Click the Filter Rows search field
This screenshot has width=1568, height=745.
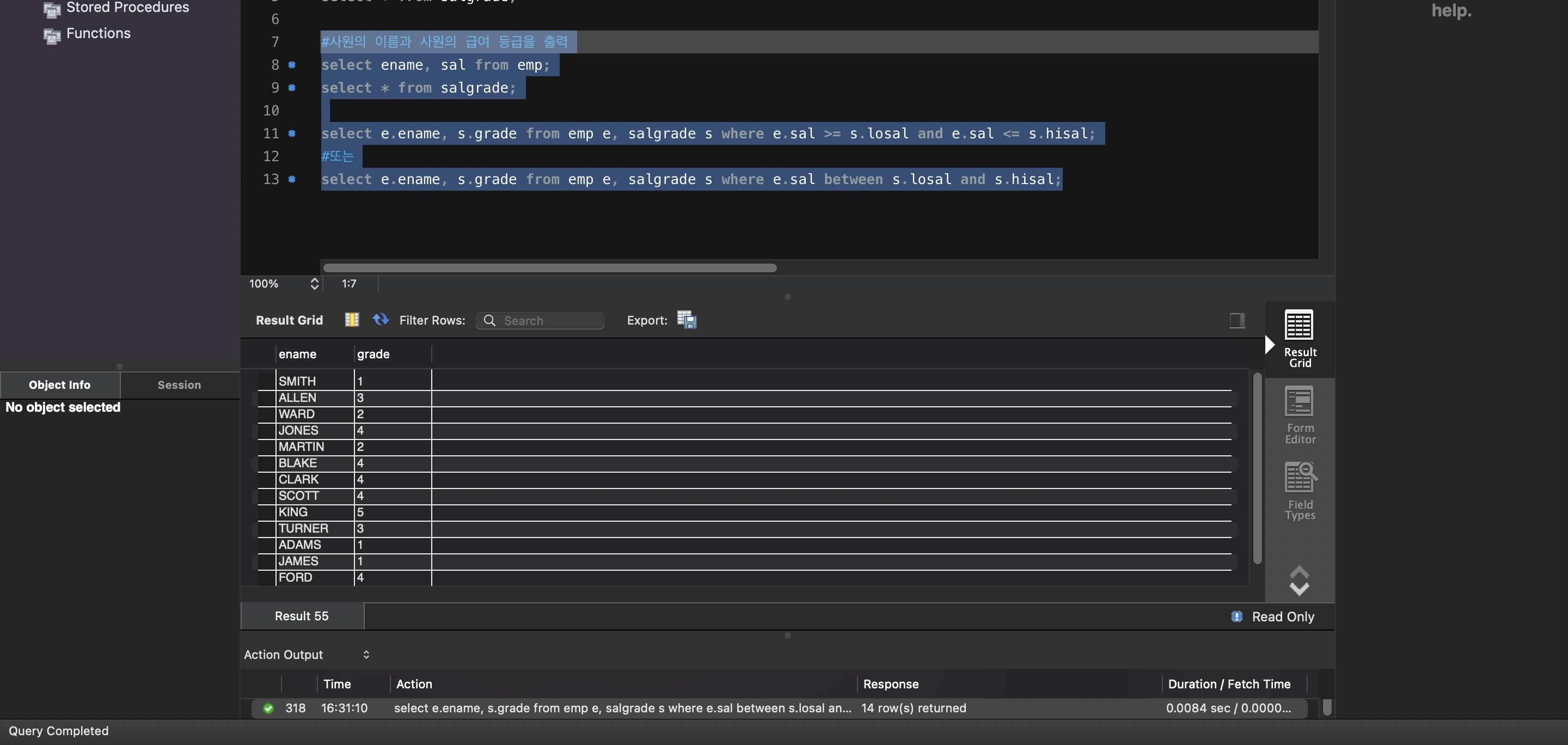tap(541, 320)
